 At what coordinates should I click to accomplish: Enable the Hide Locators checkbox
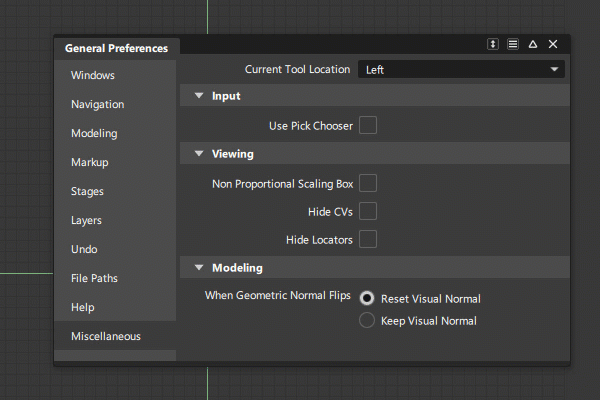[x=368, y=240]
